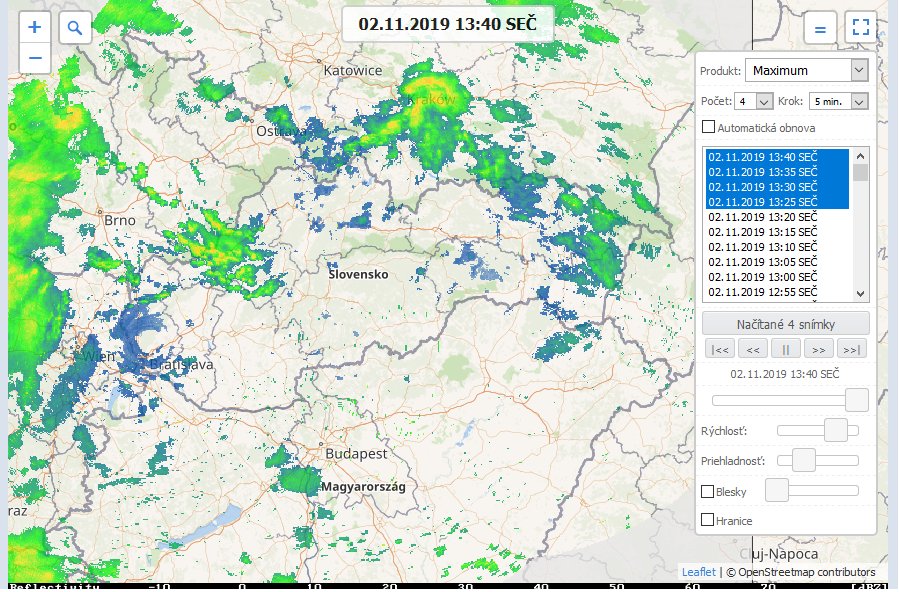Open the map search magnifier
Viewport: 899px width, 592px height.
(75, 27)
